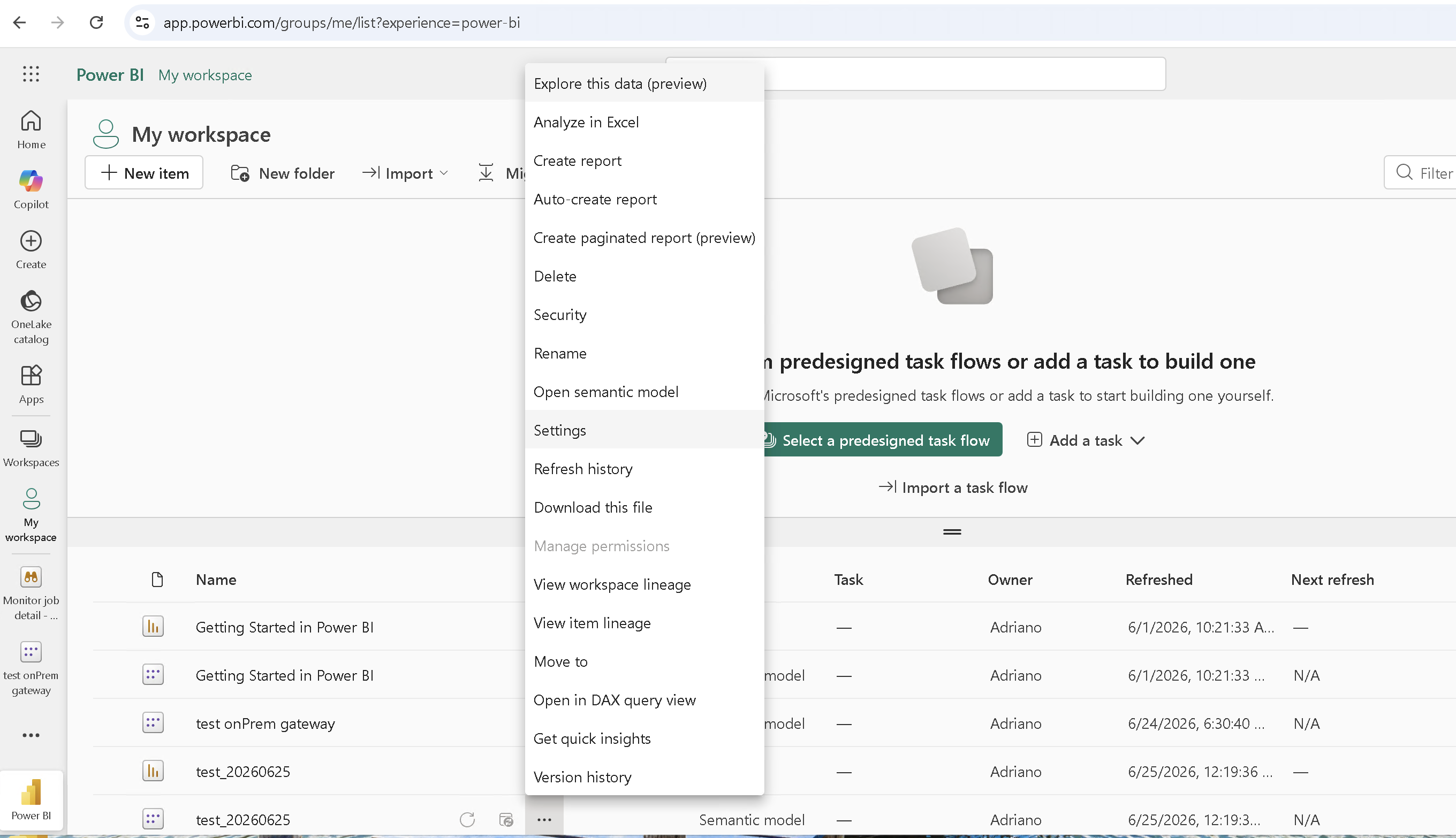
Task: Select View item lineage
Action: pyautogui.click(x=644, y=623)
